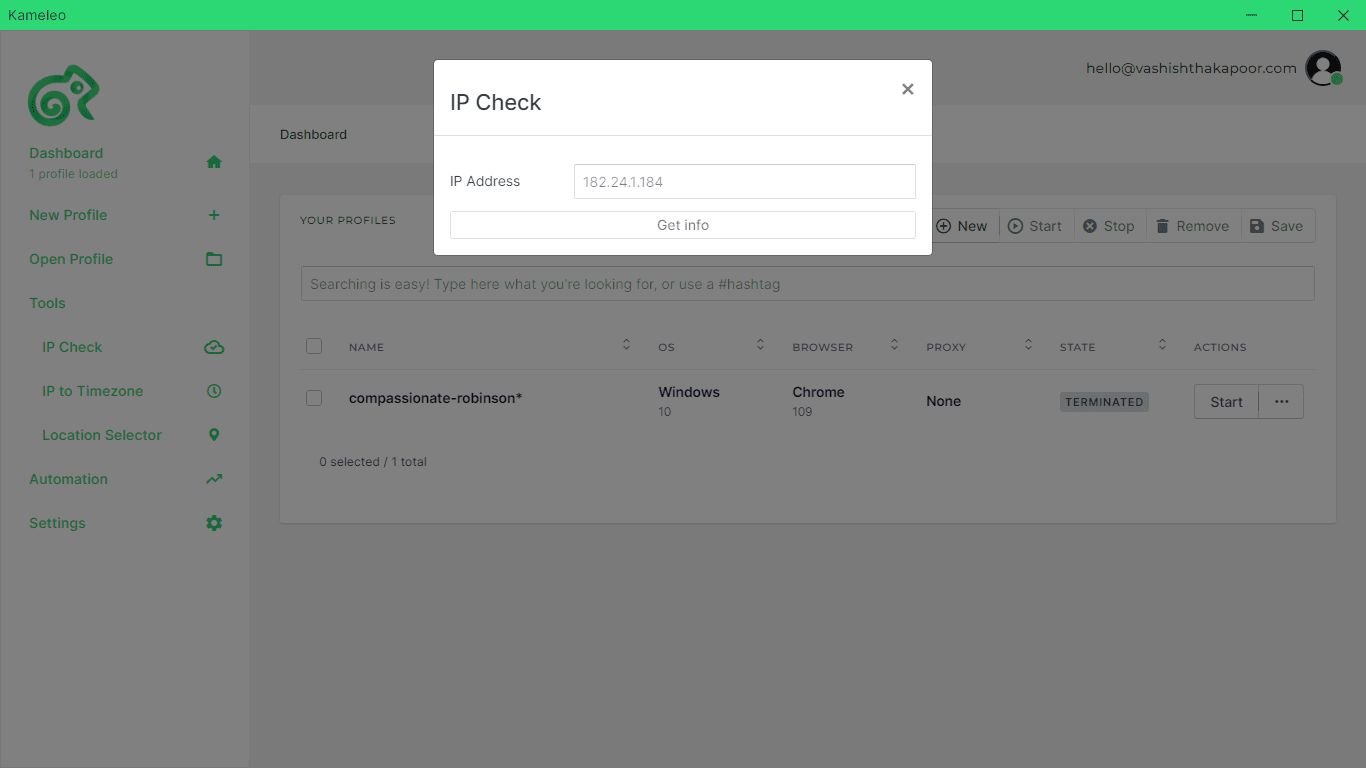The height and width of the screenshot is (769, 1366).
Task: Toggle the select-all profiles checkbox
Action: point(314,346)
